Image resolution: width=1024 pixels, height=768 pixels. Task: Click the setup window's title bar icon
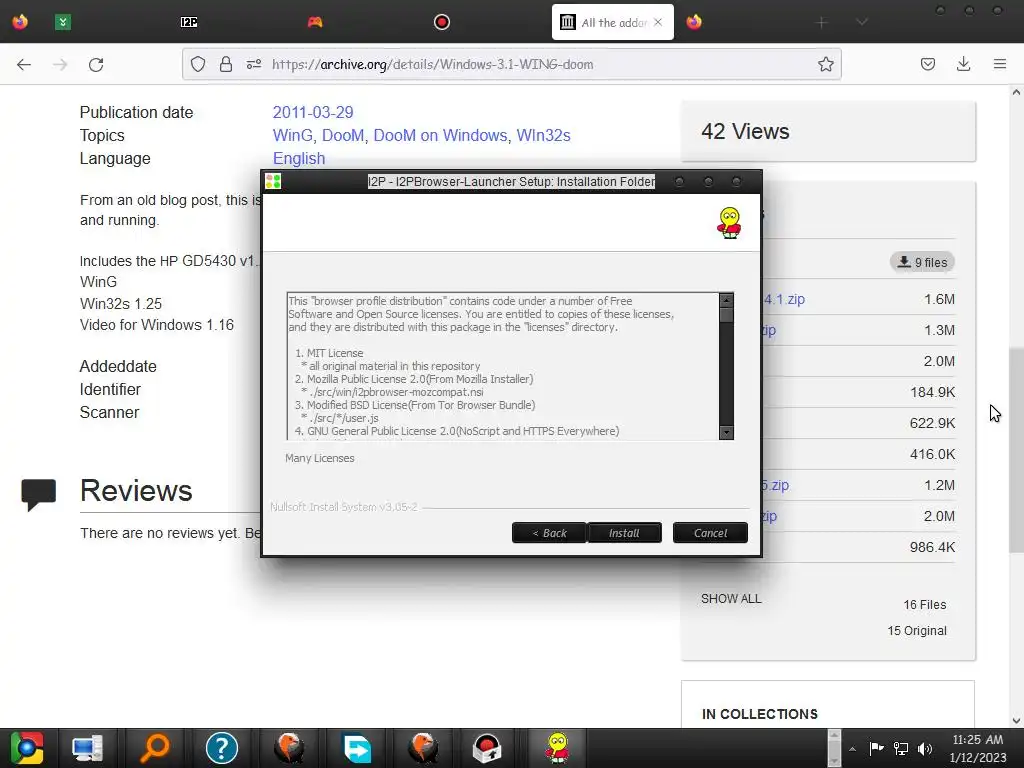tap(273, 182)
